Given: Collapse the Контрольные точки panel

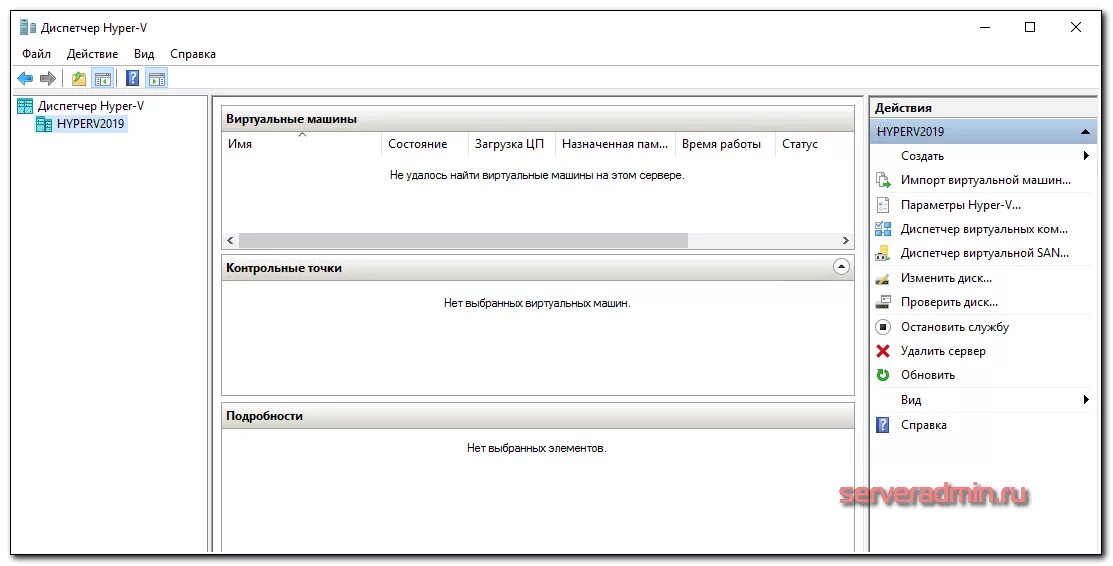Looking at the screenshot, I should click(x=841, y=268).
